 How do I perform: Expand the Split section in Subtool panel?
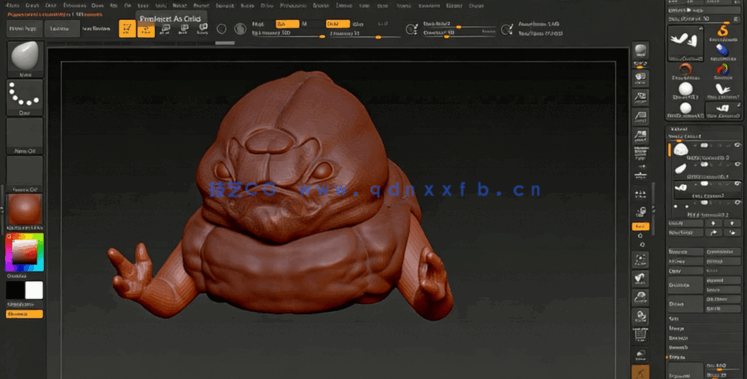674,319
